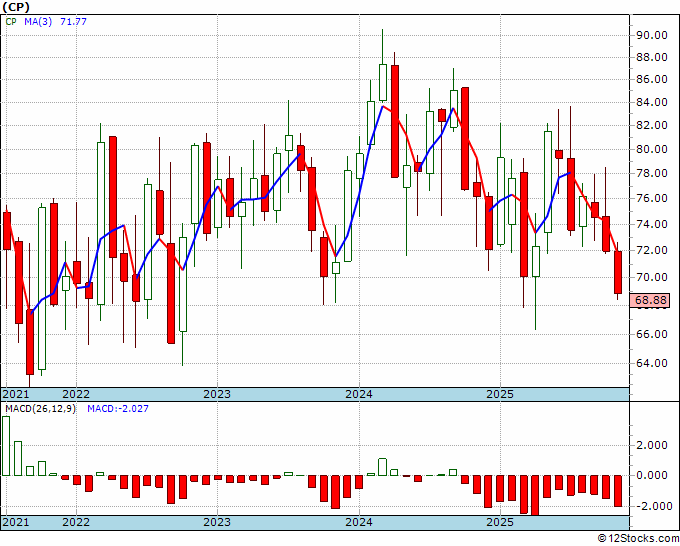
Task: Click the MACD(26,12,9) indicator label
Action: point(40,409)
